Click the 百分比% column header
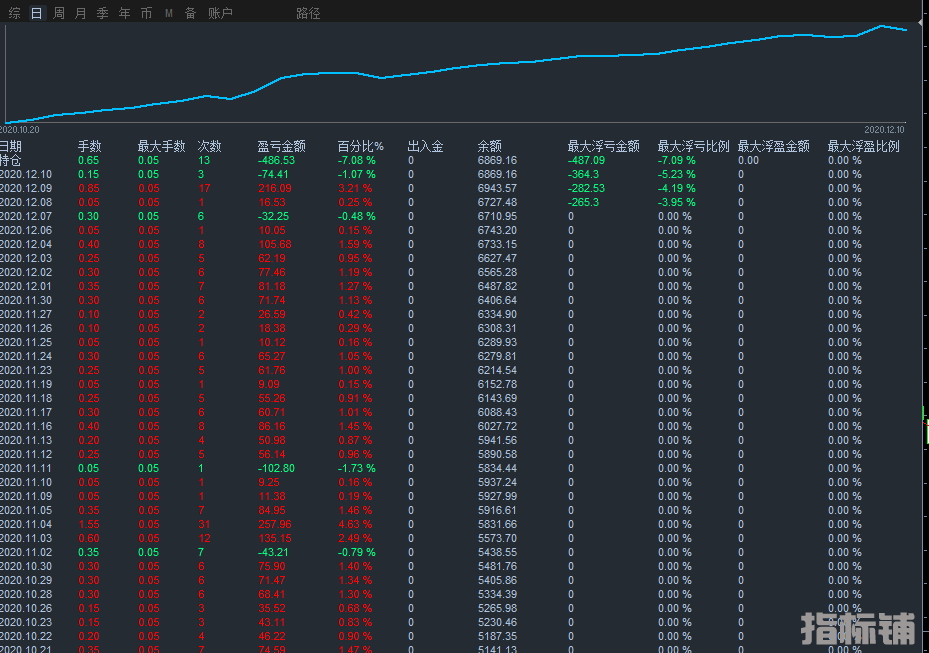The width and height of the screenshot is (929, 653). pyautogui.click(x=360, y=146)
